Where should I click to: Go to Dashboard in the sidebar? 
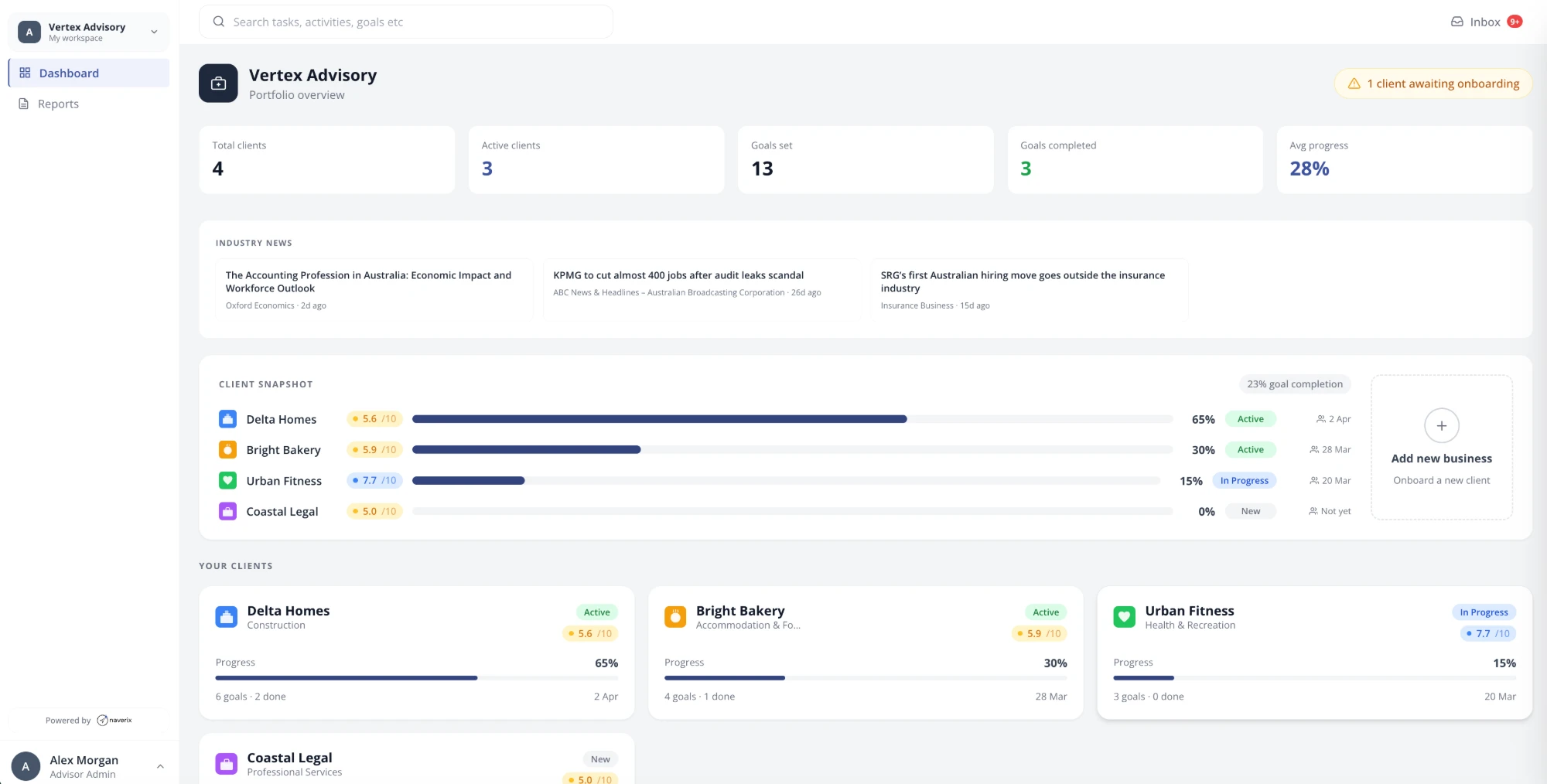(89, 73)
